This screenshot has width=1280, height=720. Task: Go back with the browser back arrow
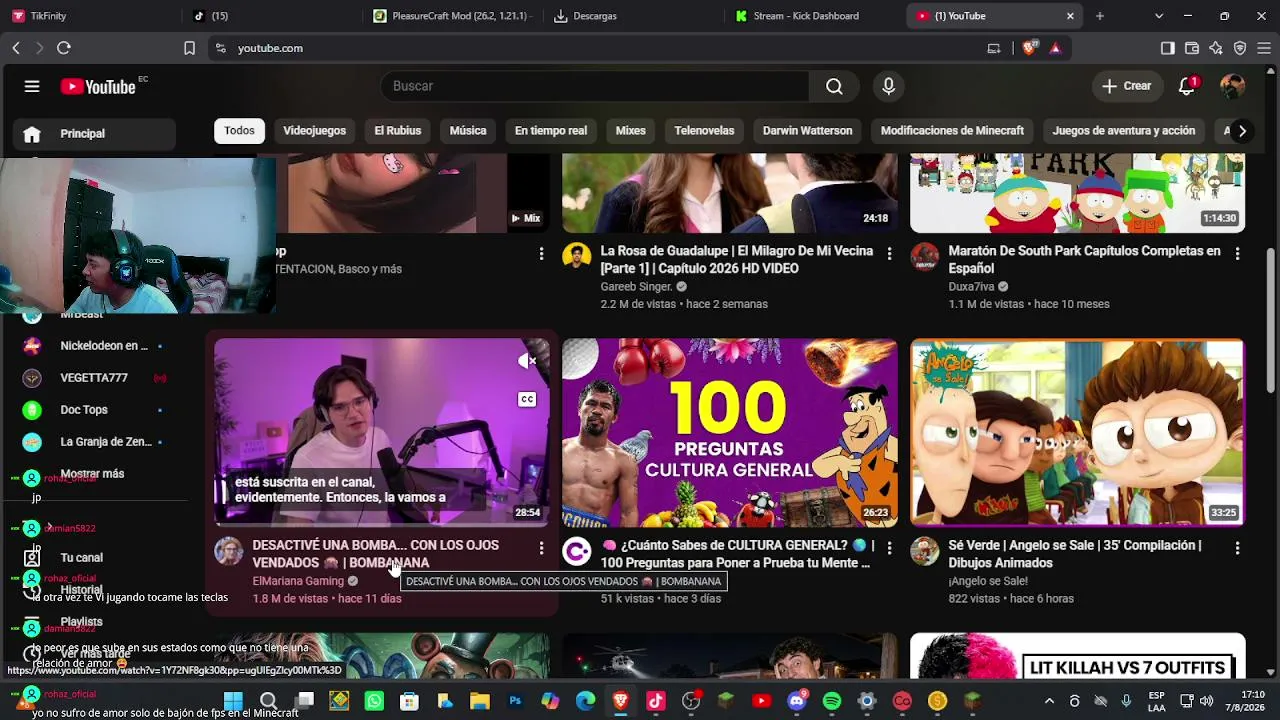(16, 48)
